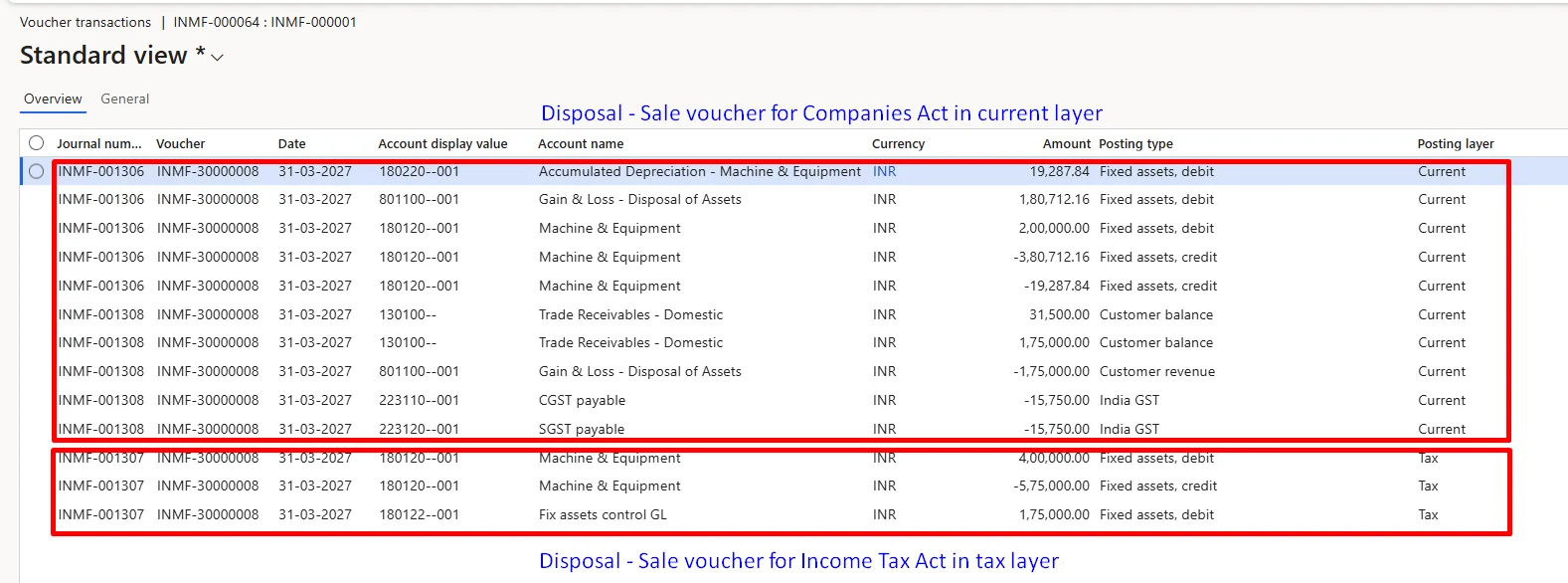Click SGST payable account name

(x=582, y=430)
